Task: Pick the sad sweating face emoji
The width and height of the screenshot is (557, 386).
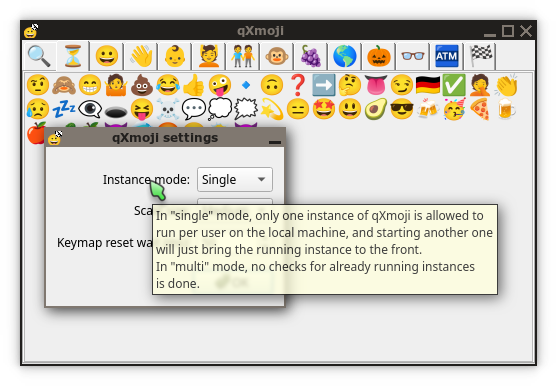Action: tap(38, 109)
